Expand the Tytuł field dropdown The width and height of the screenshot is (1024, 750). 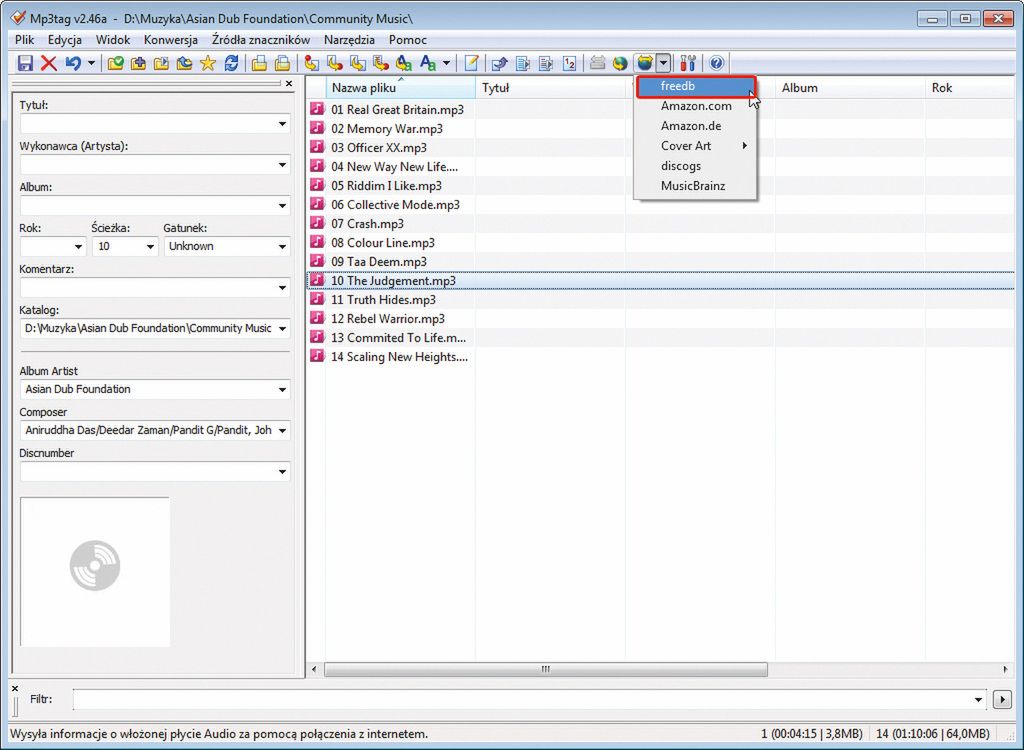coord(282,124)
